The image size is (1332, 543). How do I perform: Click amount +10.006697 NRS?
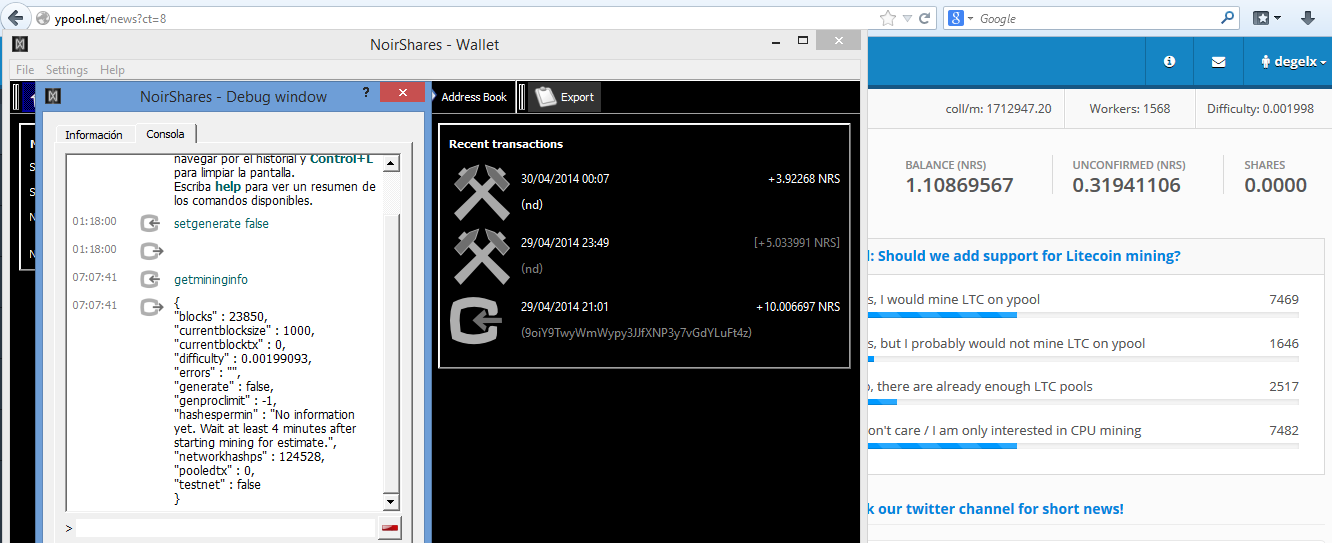(797, 307)
